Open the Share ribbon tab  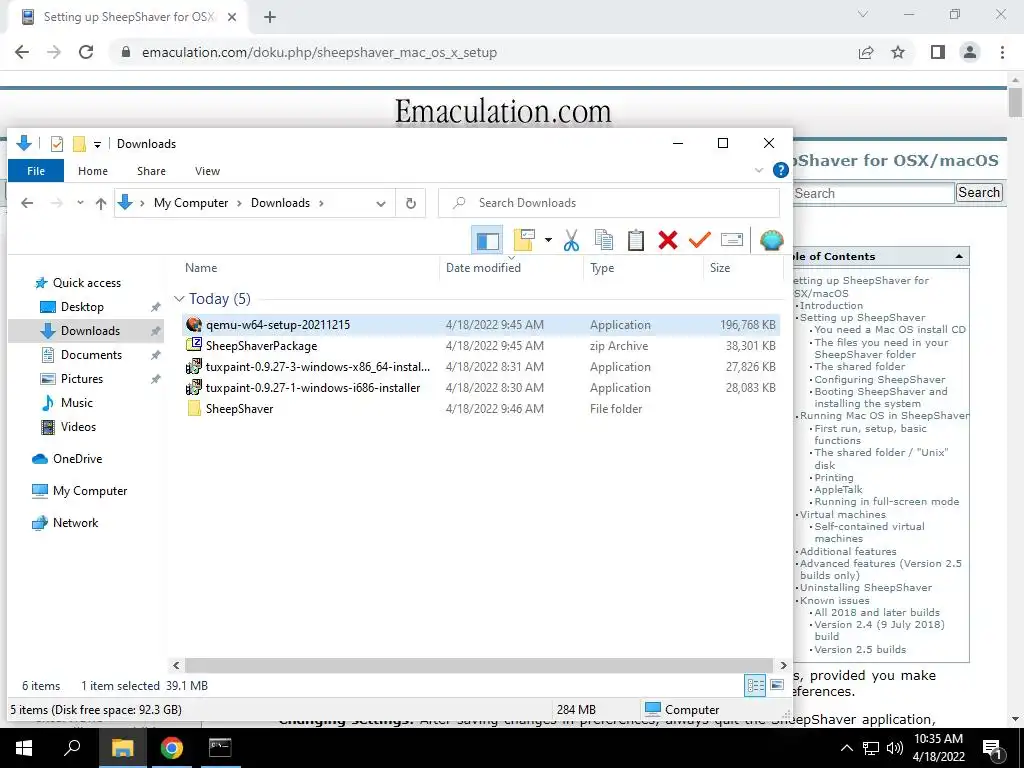[151, 171]
